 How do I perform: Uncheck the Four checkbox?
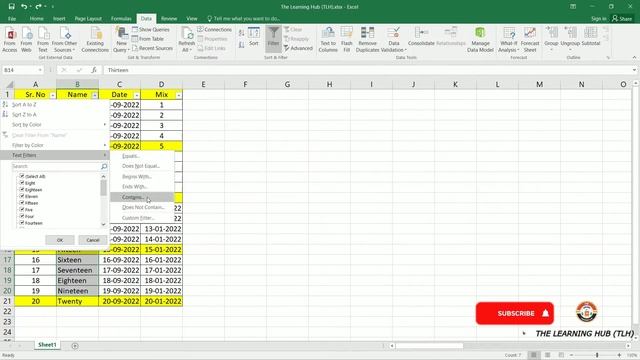(x=22, y=216)
